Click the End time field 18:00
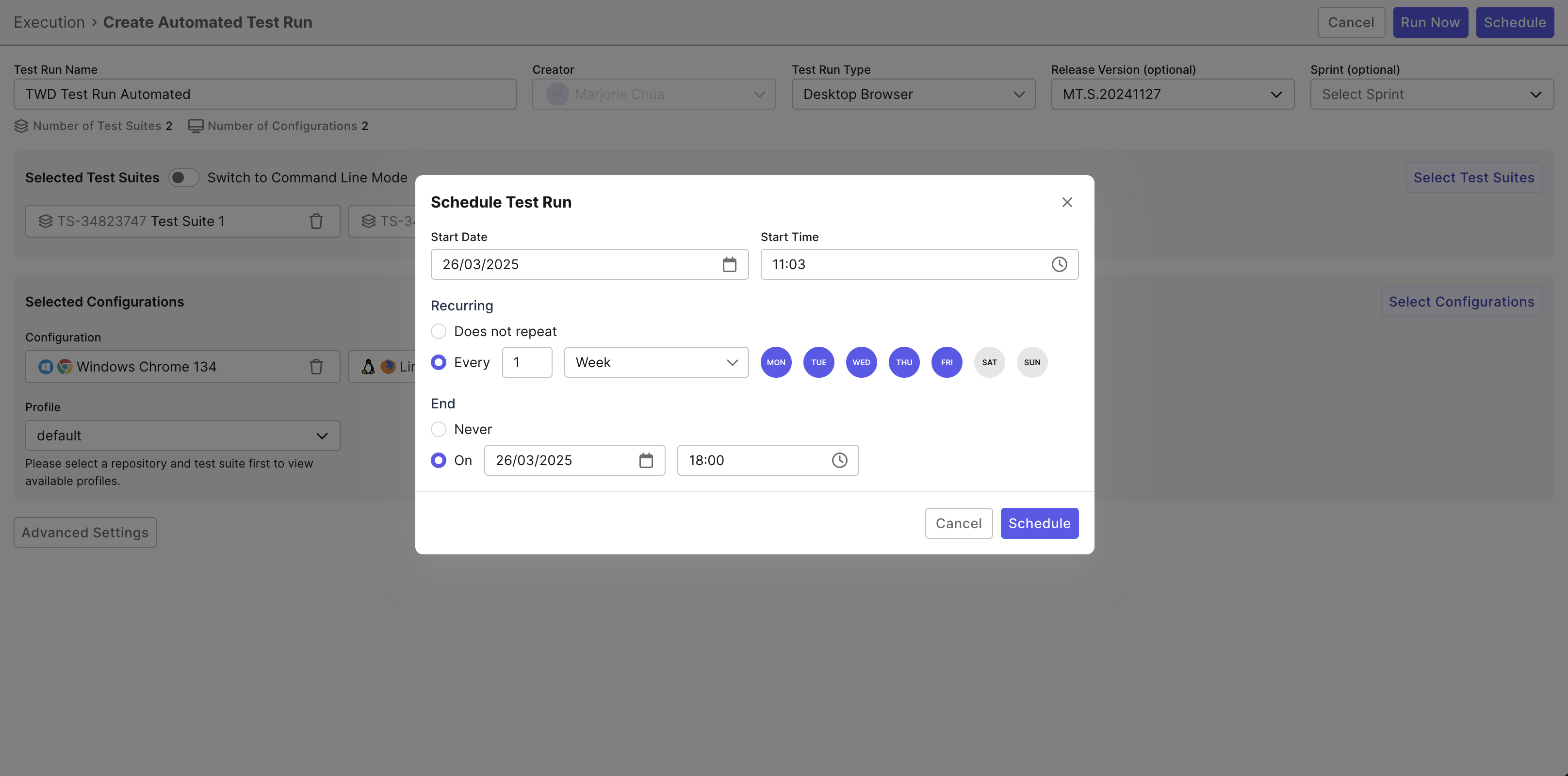This screenshot has width=1568, height=776. [x=768, y=460]
